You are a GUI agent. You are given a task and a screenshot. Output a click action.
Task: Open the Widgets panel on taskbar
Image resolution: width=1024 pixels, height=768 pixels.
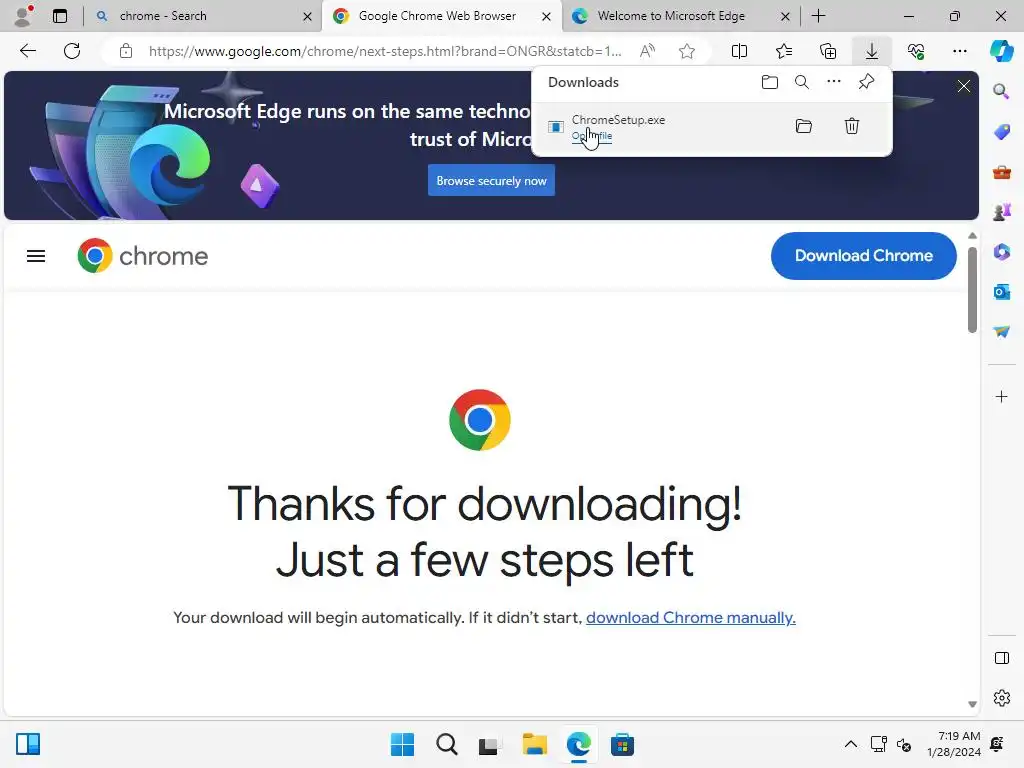[28, 744]
